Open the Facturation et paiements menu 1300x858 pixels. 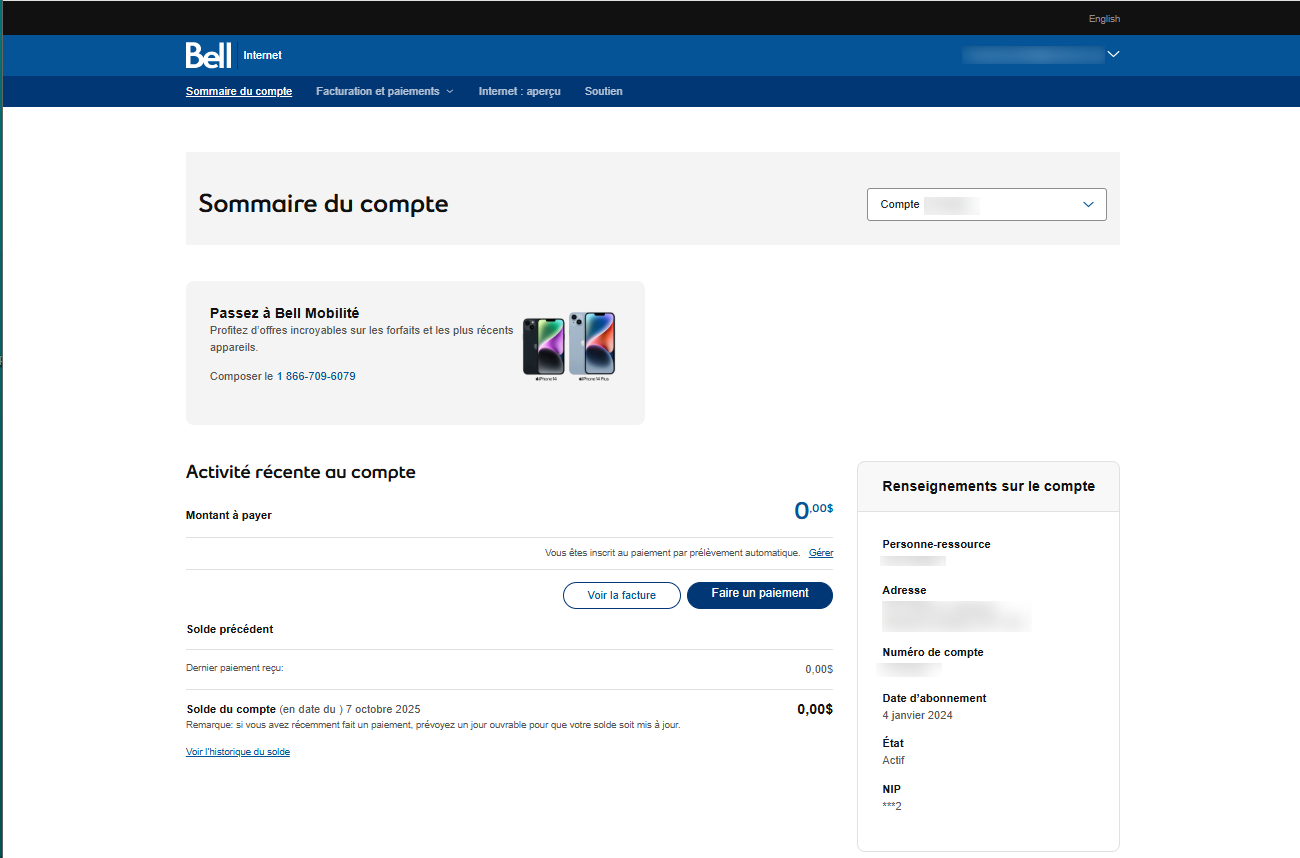(x=378, y=91)
